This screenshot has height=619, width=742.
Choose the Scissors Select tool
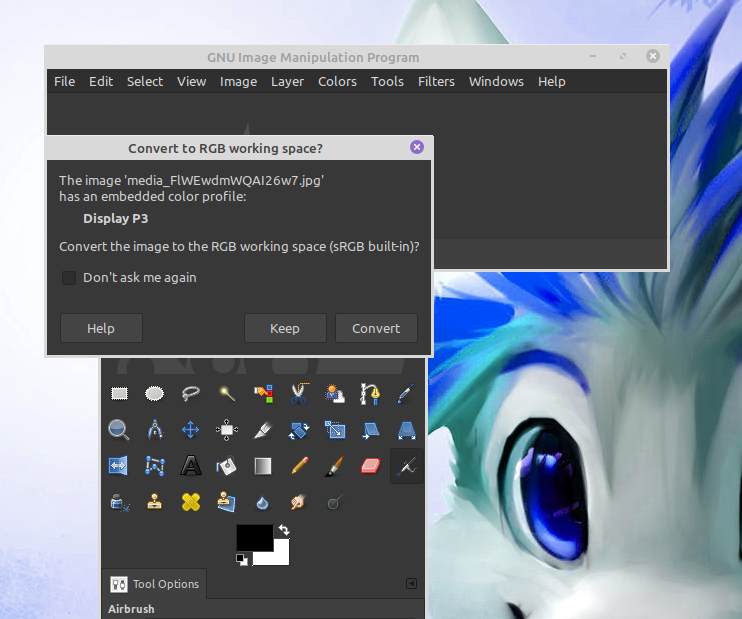click(299, 394)
